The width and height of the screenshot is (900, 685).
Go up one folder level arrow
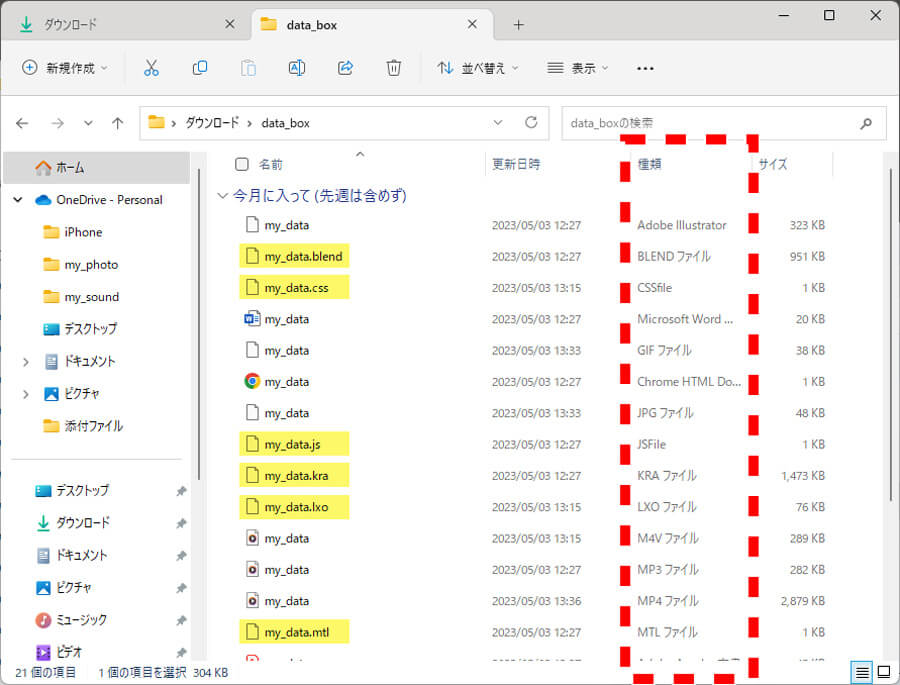click(118, 123)
